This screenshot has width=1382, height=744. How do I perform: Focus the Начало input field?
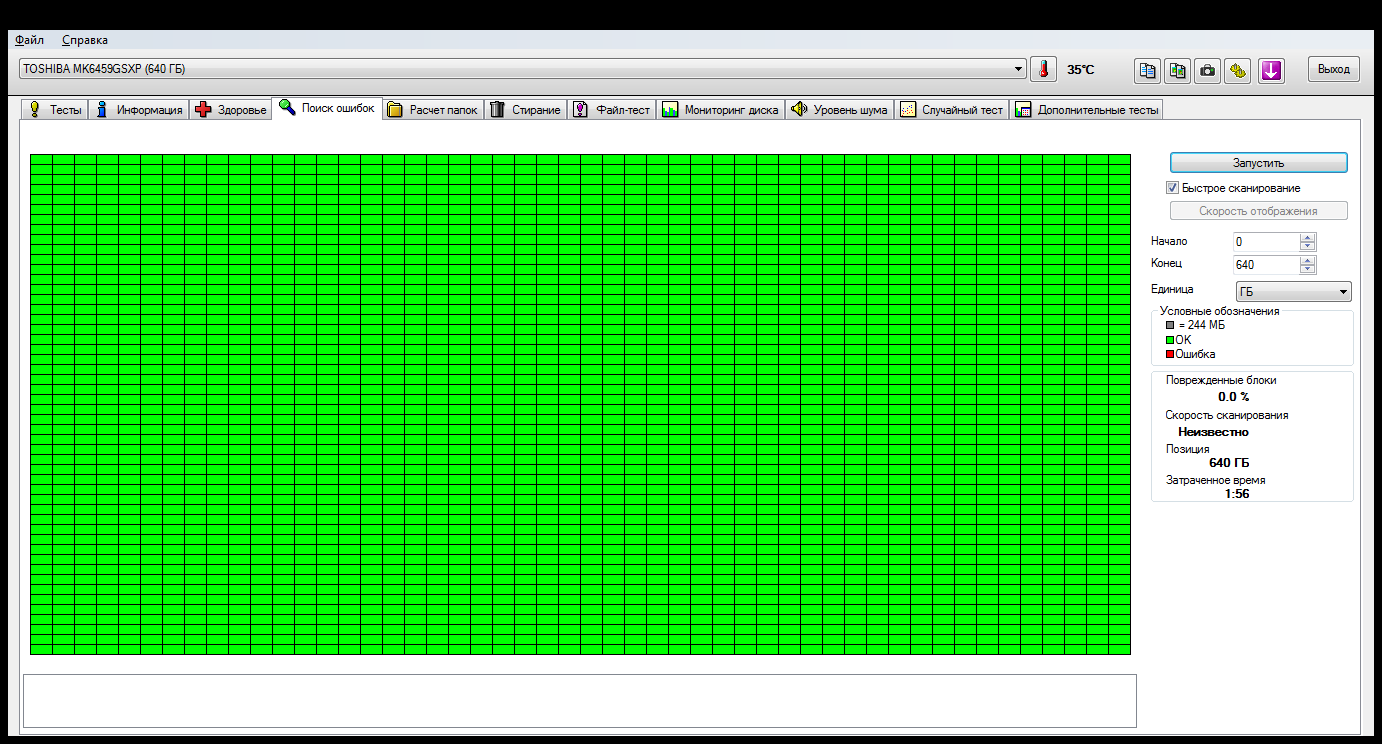coord(1266,242)
